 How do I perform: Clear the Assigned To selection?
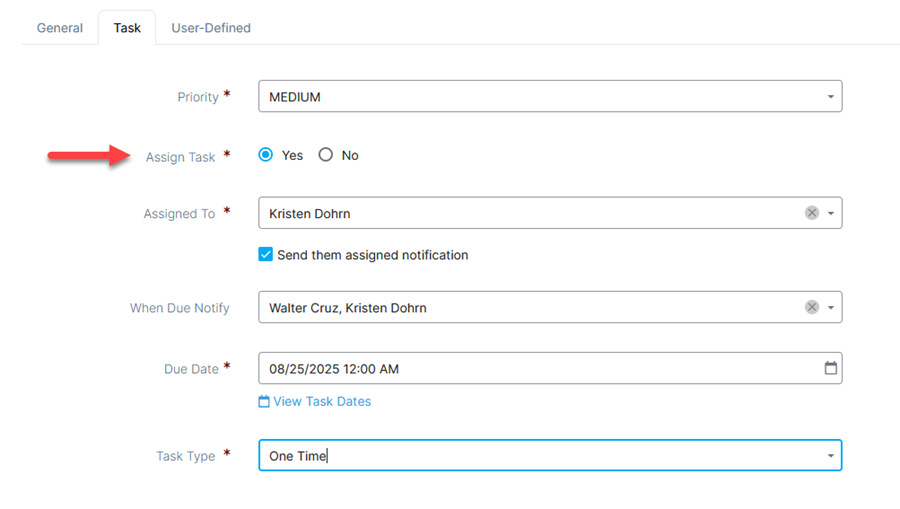click(812, 213)
